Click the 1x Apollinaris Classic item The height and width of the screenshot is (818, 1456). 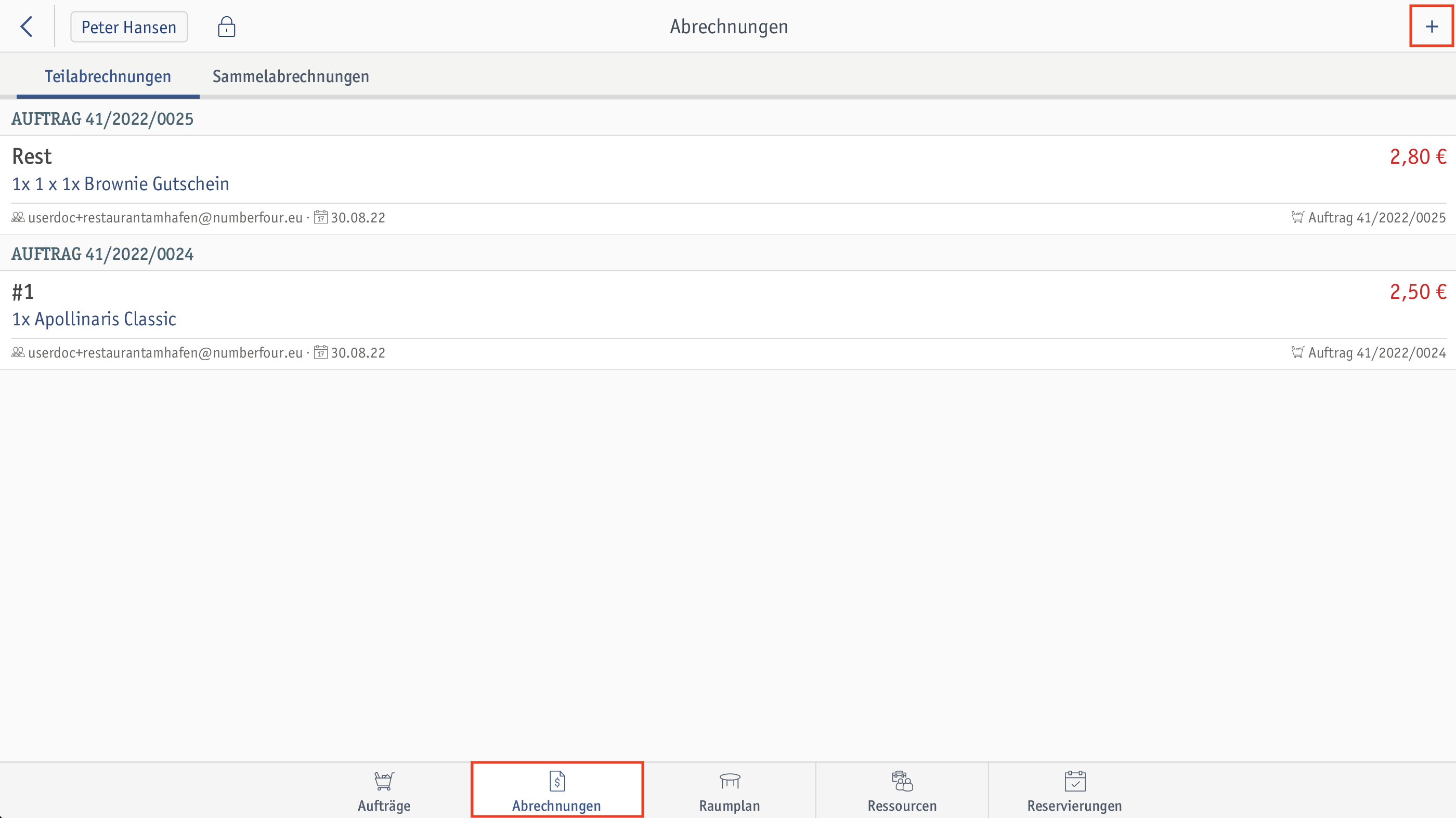(x=95, y=319)
